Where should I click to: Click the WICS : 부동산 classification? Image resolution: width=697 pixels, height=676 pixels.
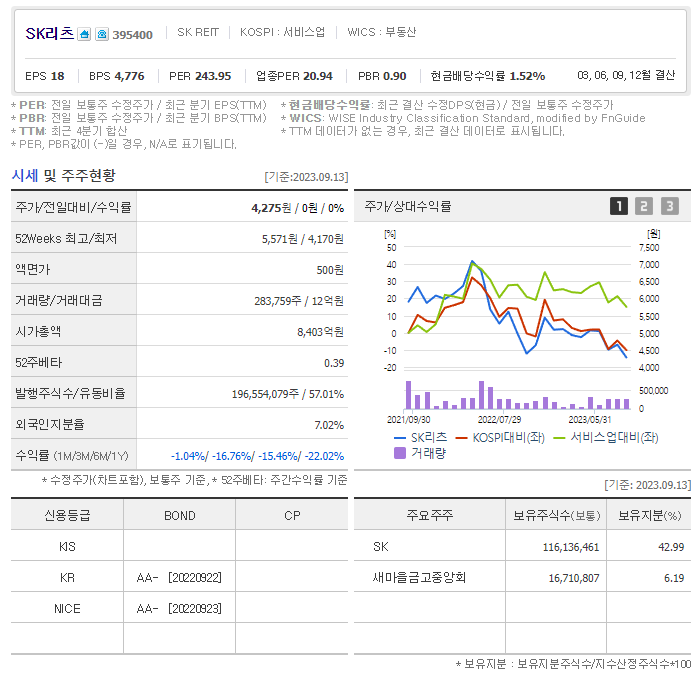tap(381, 32)
